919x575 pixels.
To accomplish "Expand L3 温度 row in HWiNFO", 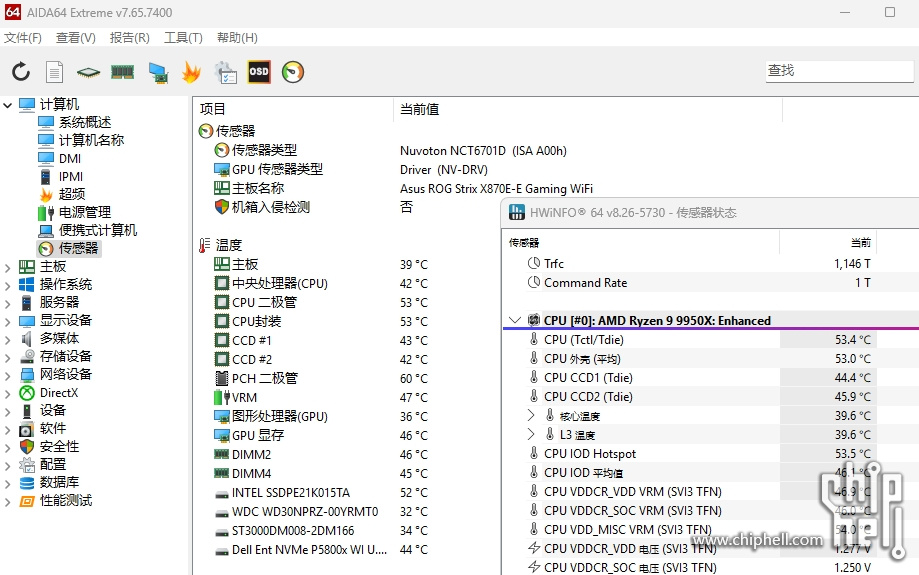I will pyautogui.click(x=531, y=434).
